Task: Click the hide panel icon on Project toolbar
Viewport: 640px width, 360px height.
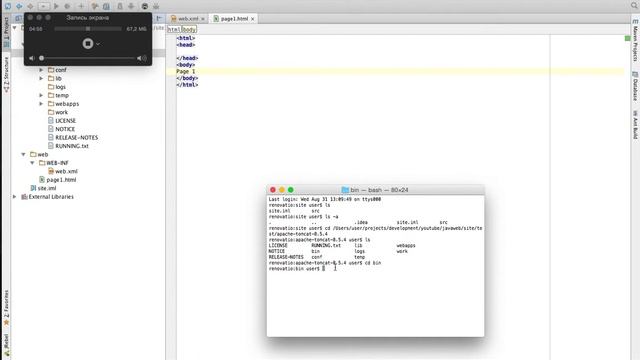Action: 159,18
